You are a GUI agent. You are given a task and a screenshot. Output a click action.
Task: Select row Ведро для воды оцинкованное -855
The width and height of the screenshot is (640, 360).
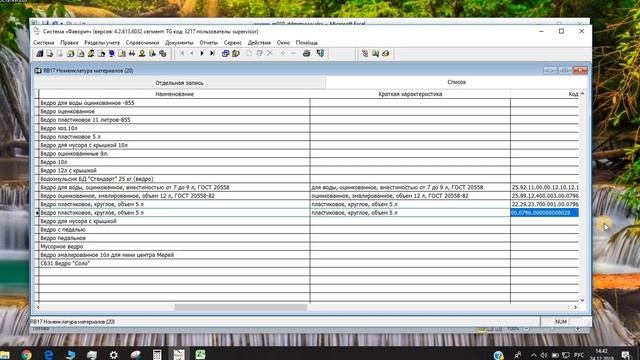(174, 103)
